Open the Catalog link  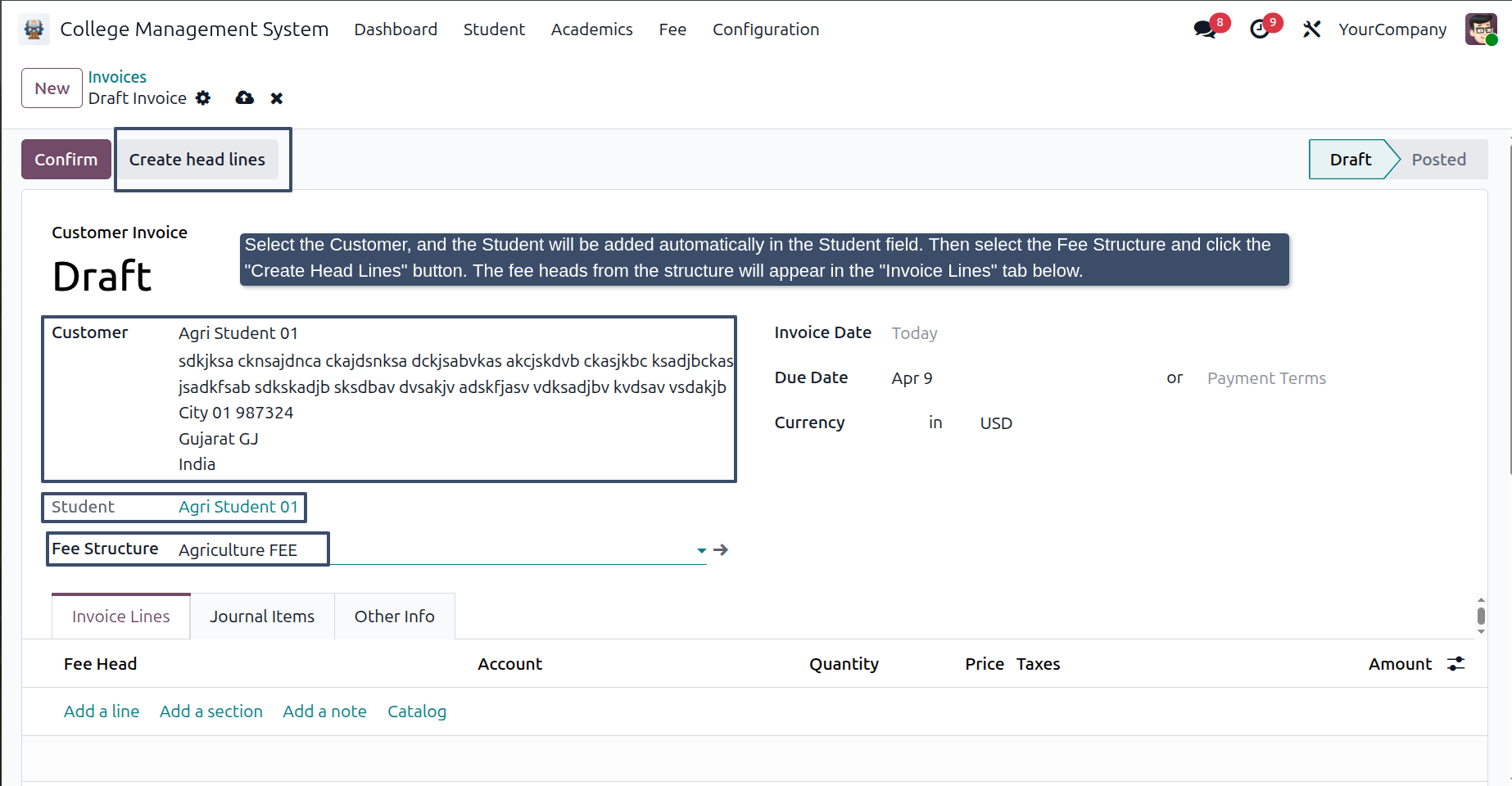pos(417,711)
